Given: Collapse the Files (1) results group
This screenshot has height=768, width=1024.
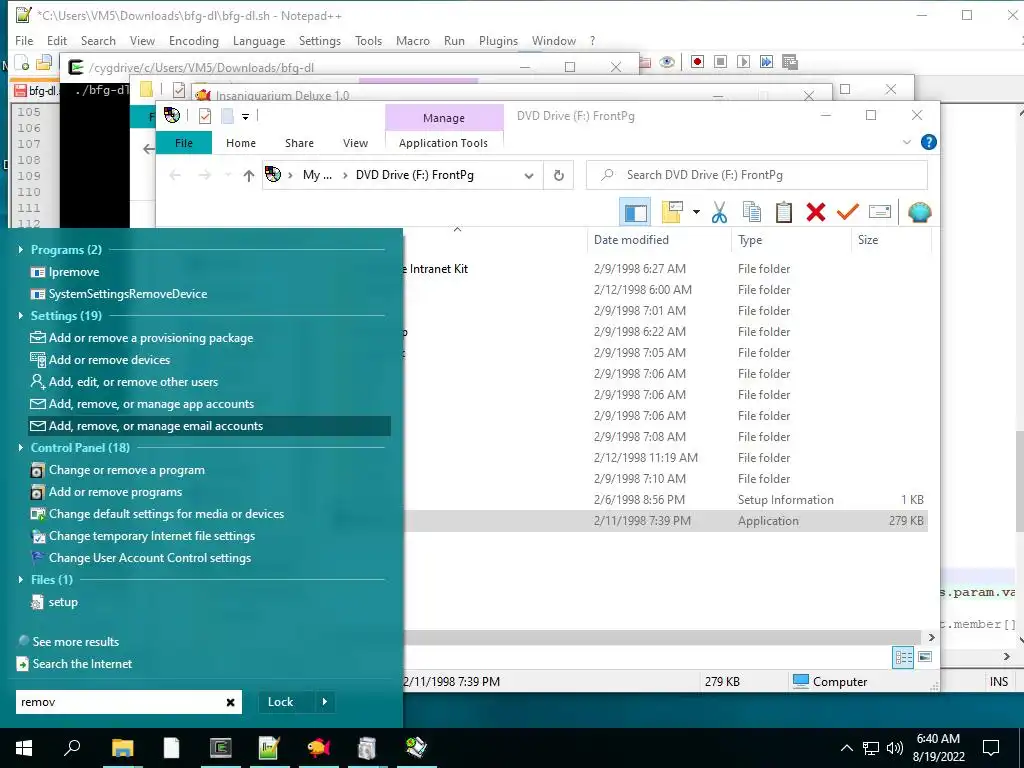Looking at the screenshot, I should coord(20,579).
